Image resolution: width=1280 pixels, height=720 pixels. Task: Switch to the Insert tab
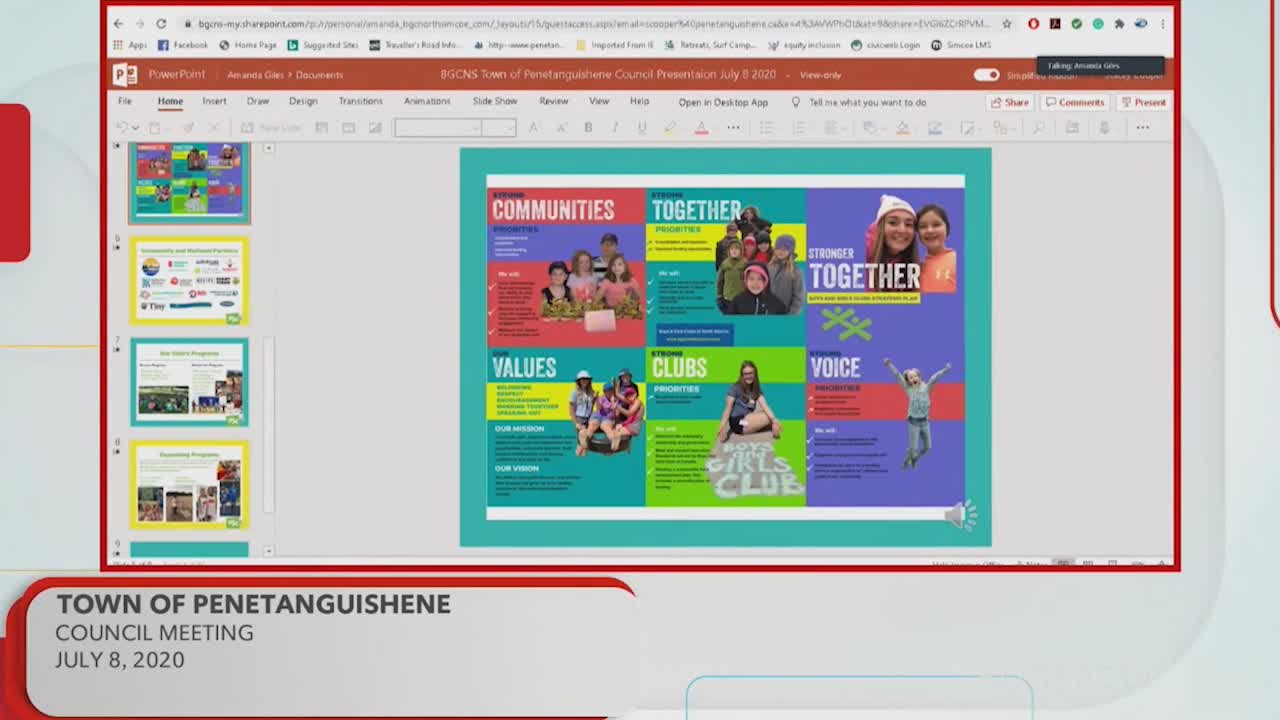pos(214,102)
